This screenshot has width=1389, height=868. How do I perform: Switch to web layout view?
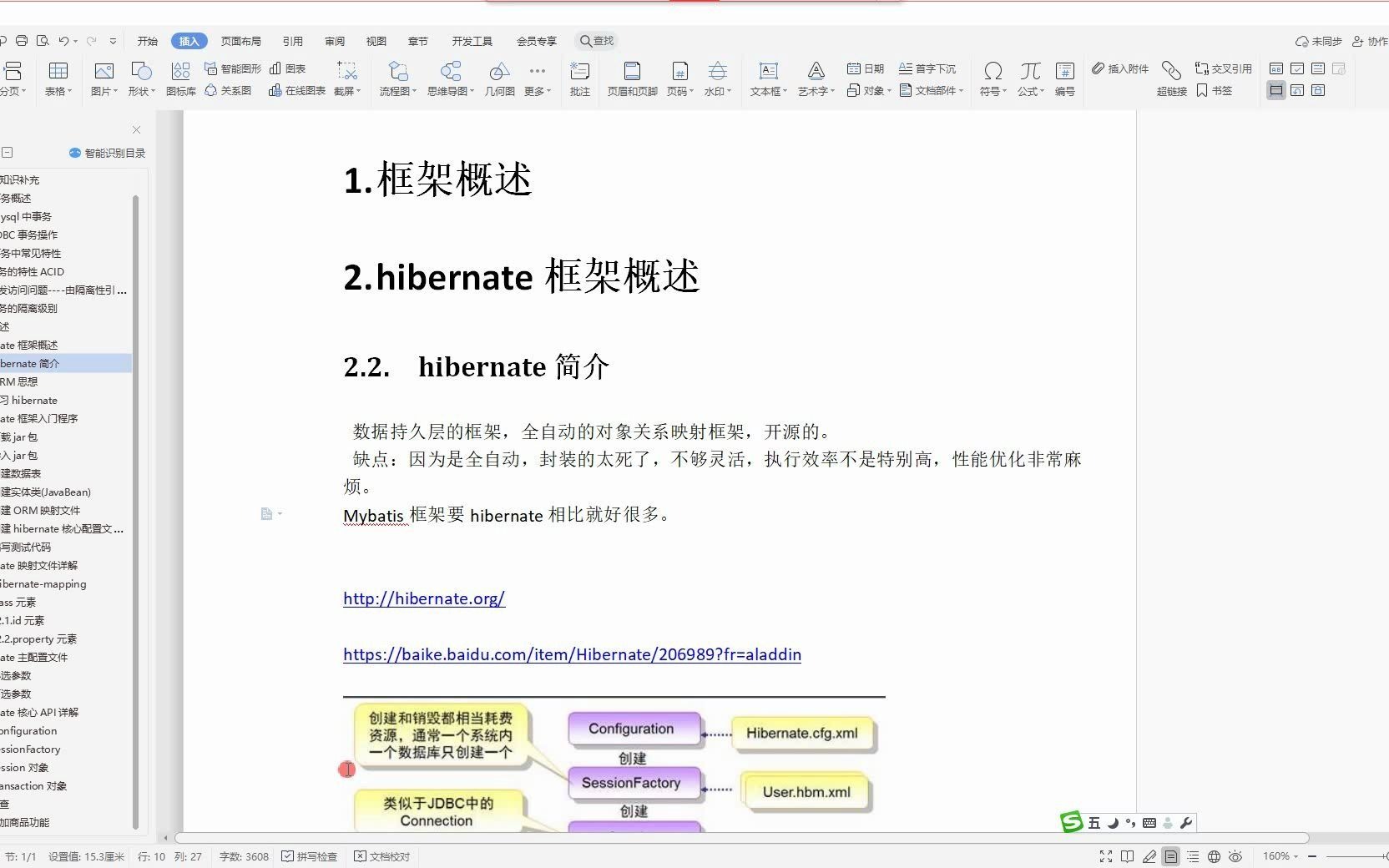[x=1215, y=856]
